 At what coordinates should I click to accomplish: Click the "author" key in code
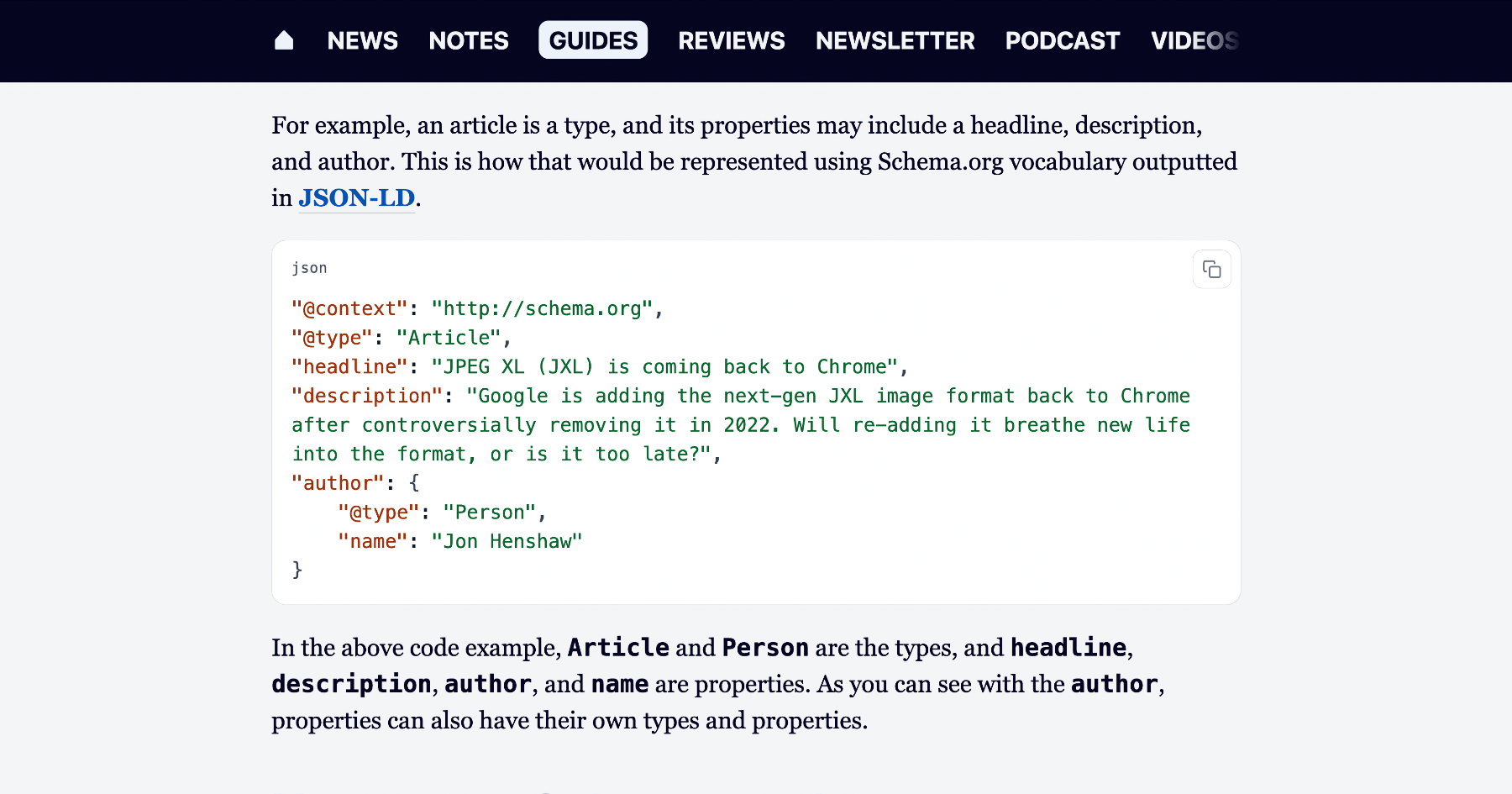pos(338,483)
